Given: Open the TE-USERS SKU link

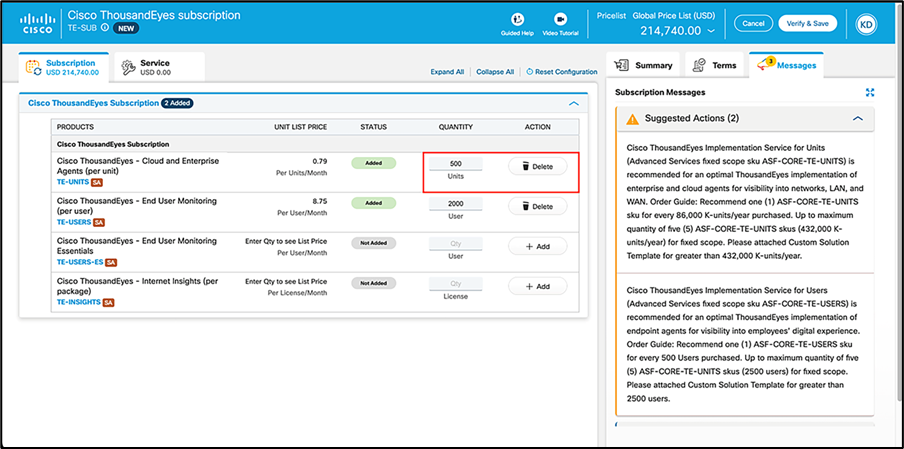Looking at the screenshot, I should click(74, 222).
